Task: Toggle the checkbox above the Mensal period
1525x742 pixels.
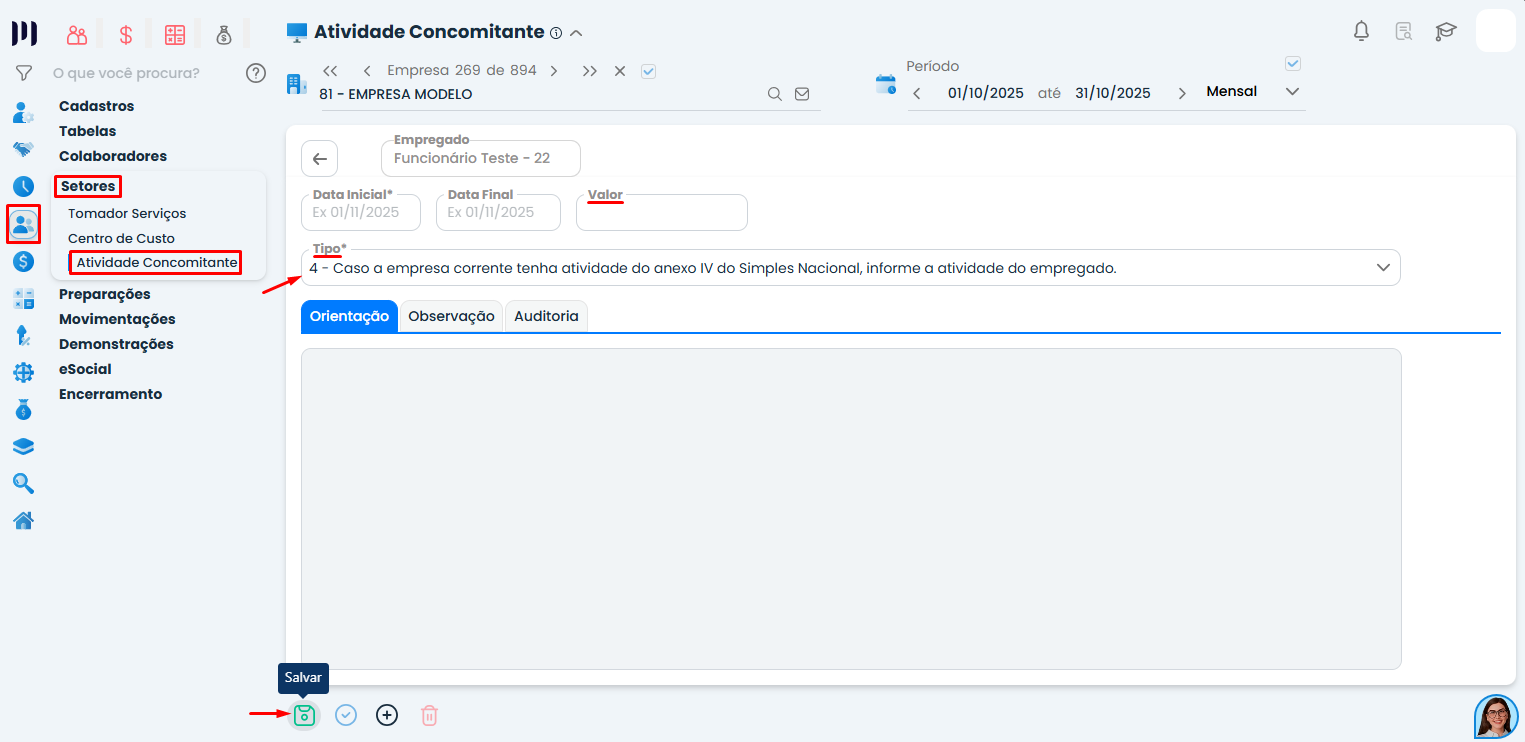Action: (x=1293, y=64)
